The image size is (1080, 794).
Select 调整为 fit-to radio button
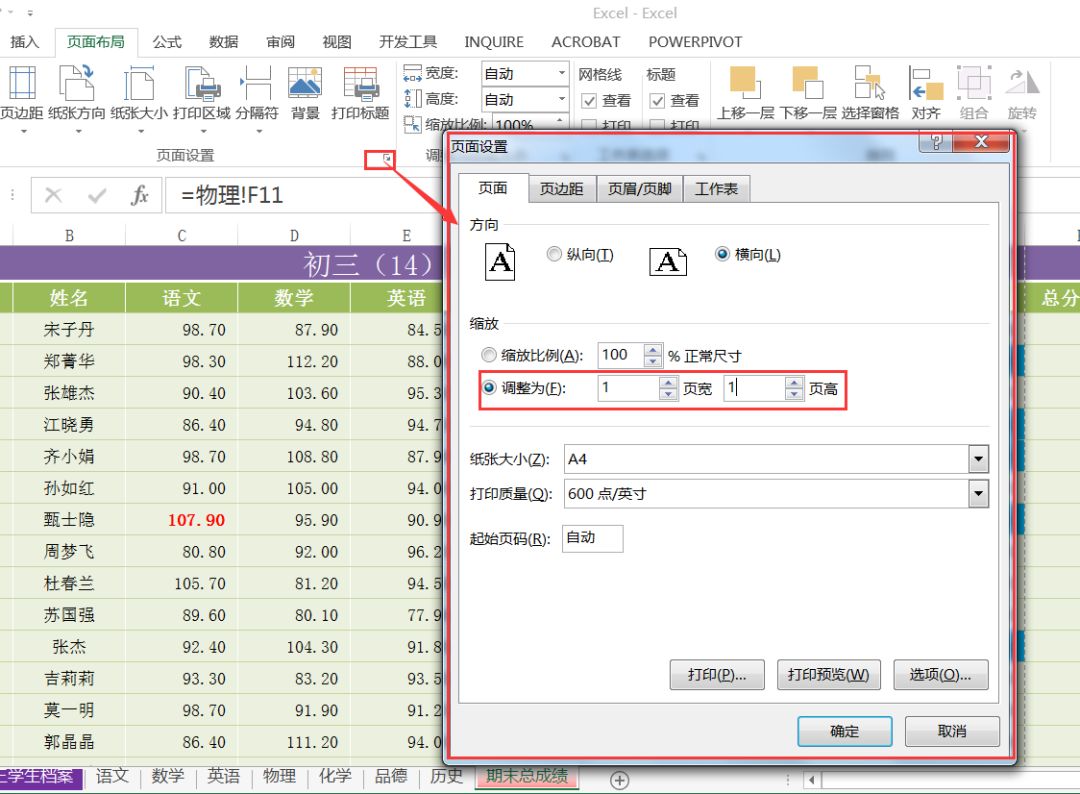coord(488,388)
